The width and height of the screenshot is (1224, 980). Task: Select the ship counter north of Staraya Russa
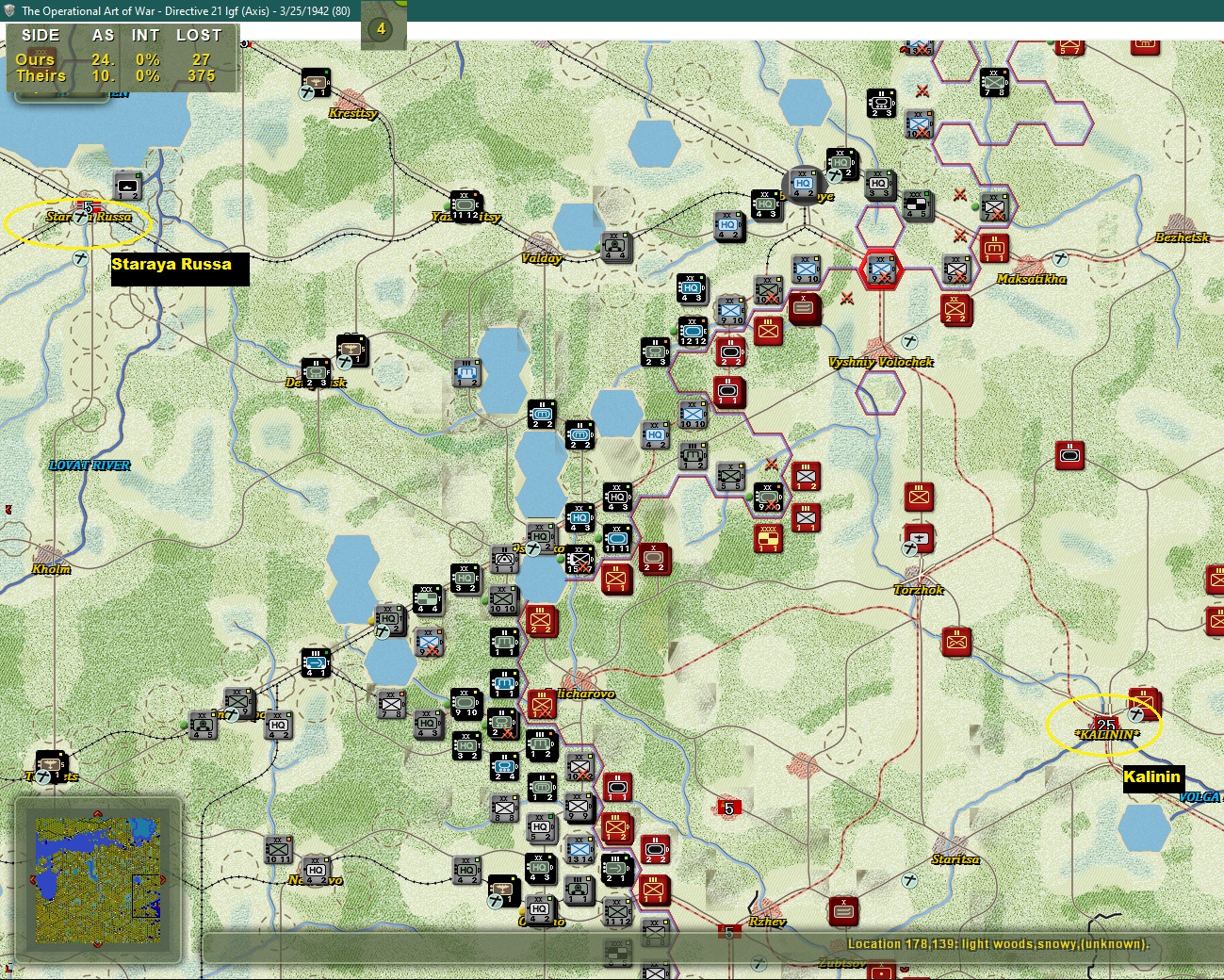point(127,187)
